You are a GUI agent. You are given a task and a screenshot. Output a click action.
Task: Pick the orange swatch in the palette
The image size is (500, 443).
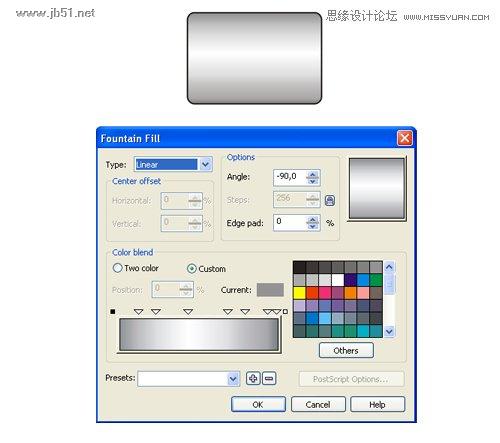click(x=350, y=293)
